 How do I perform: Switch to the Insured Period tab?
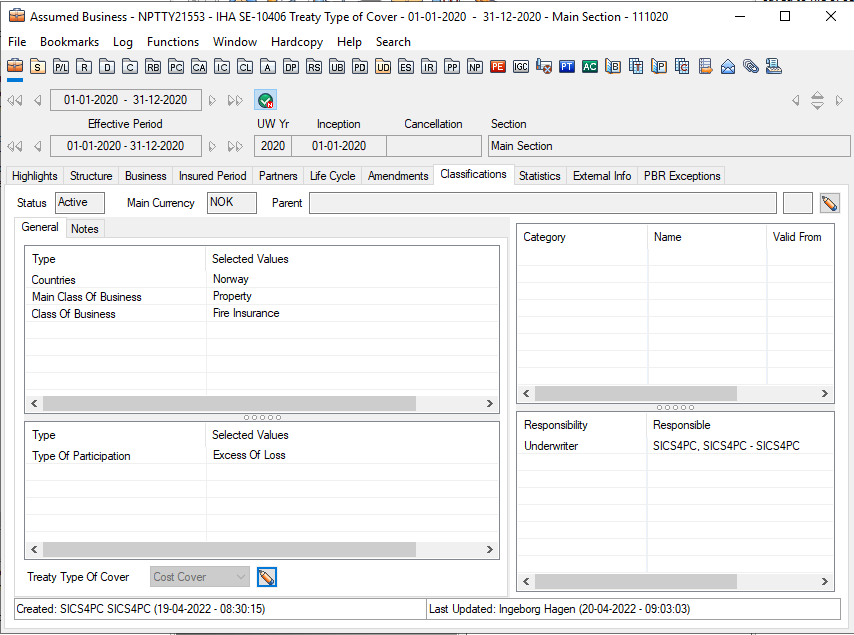(x=212, y=176)
